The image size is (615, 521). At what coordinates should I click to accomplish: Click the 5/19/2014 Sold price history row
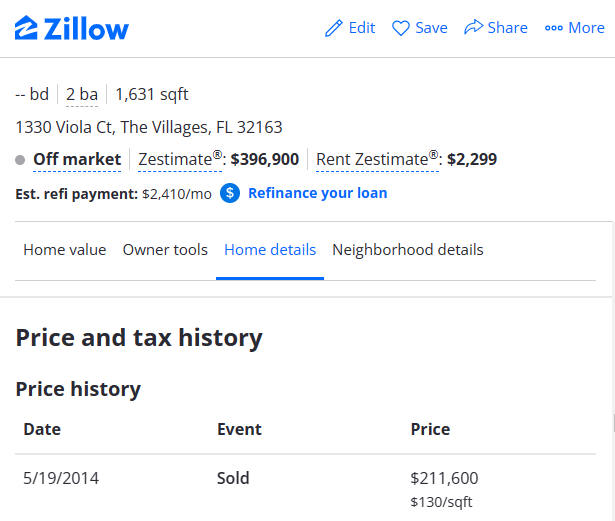click(306, 488)
